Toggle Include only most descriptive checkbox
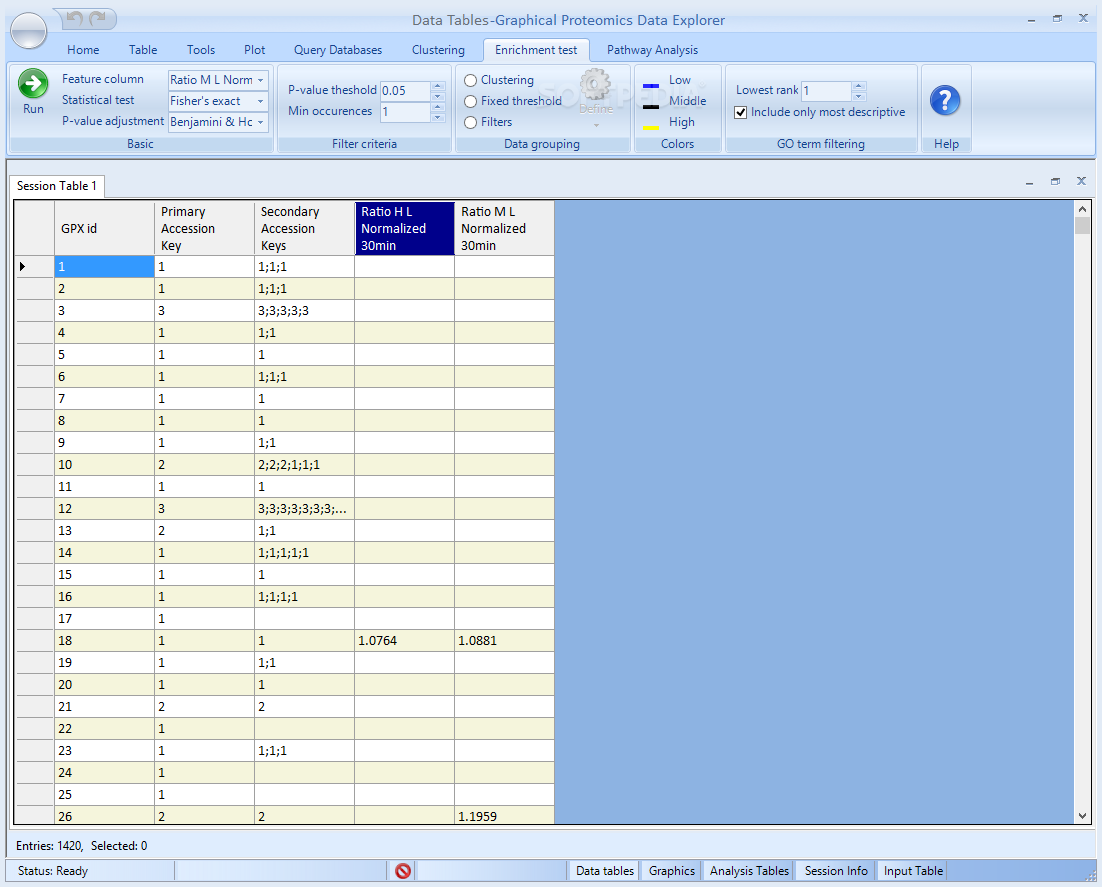This screenshot has height=887, width=1102. [x=741, y=112]
